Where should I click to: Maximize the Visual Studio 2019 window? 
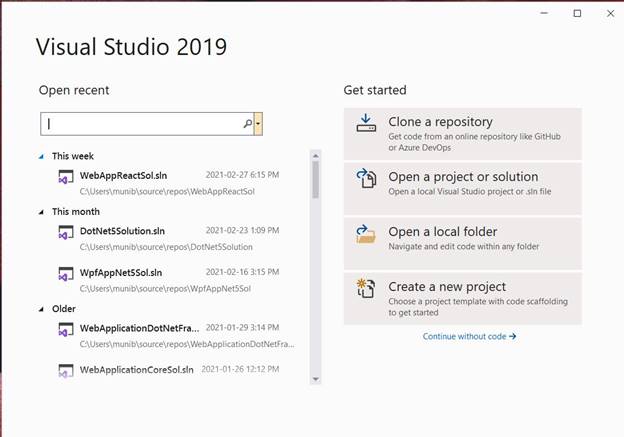click(577, 13)
